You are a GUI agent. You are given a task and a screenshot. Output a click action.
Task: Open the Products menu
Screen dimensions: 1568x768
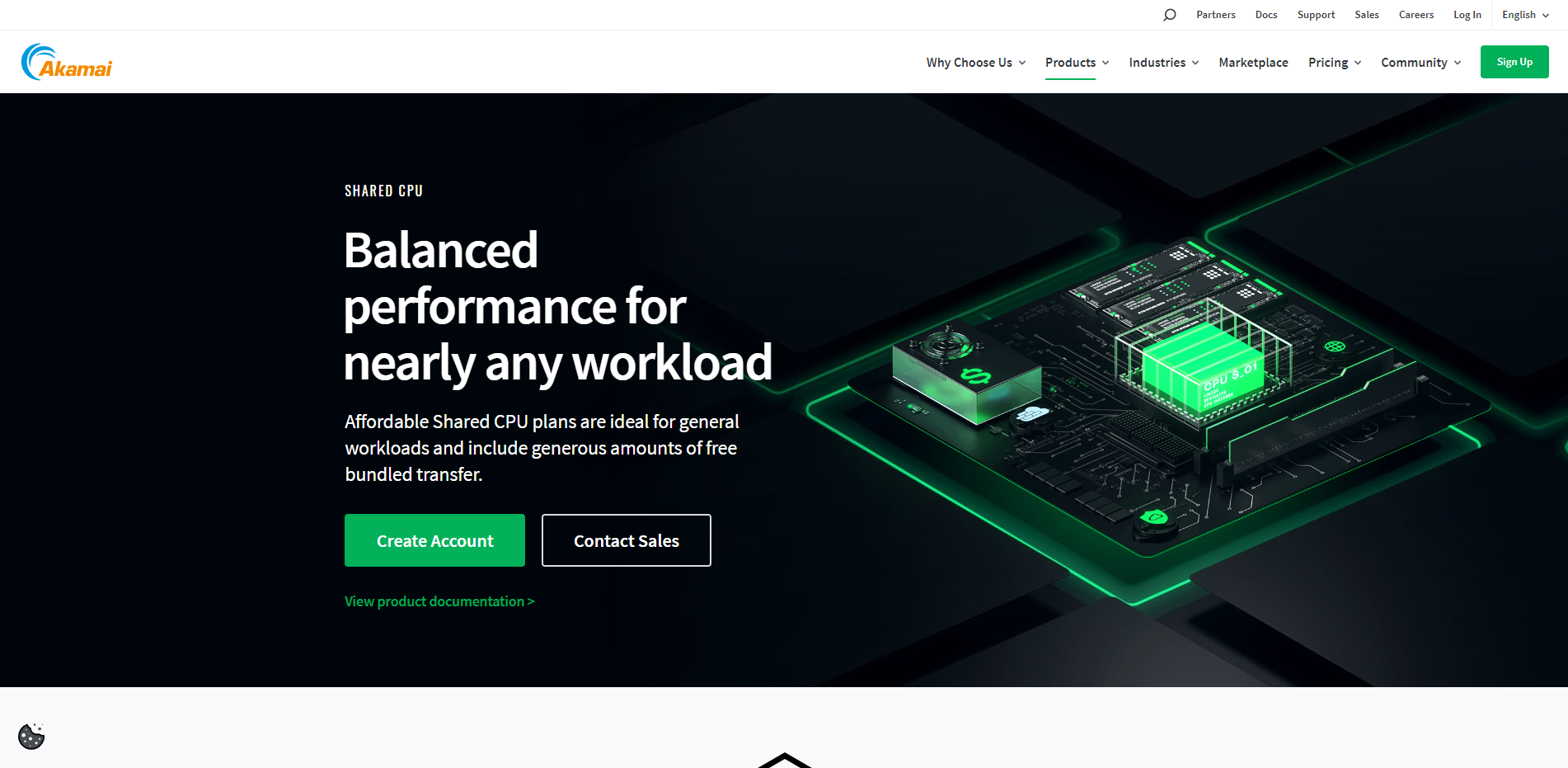coord(1077,63)
